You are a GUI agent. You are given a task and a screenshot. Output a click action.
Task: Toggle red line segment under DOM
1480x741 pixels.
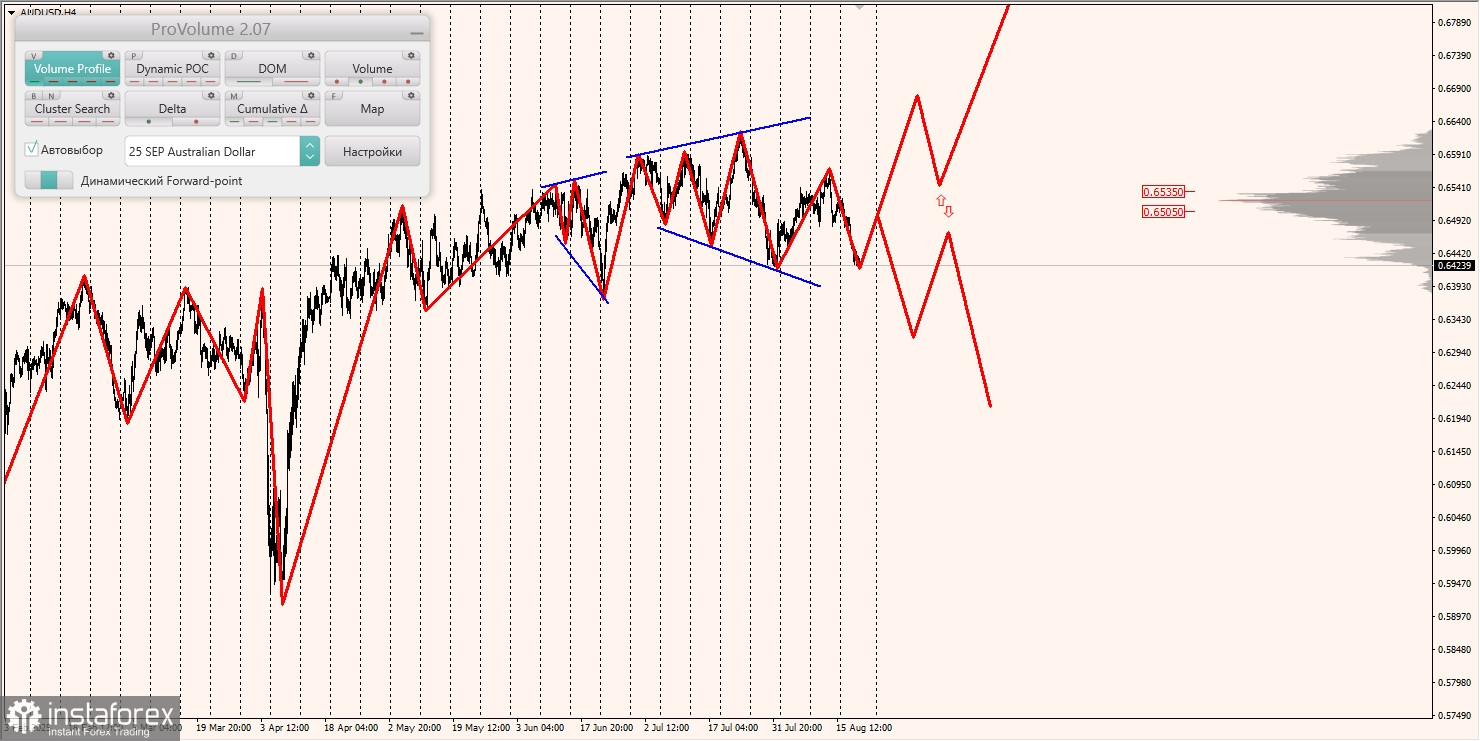[296, 81]
